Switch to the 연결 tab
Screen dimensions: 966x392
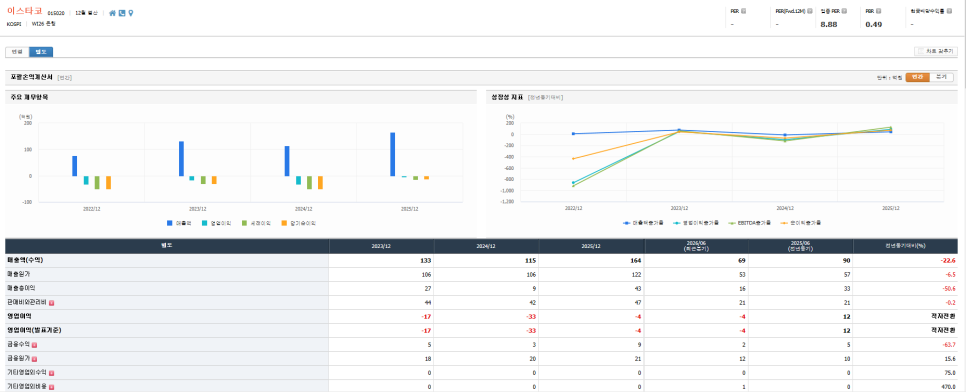17,52
